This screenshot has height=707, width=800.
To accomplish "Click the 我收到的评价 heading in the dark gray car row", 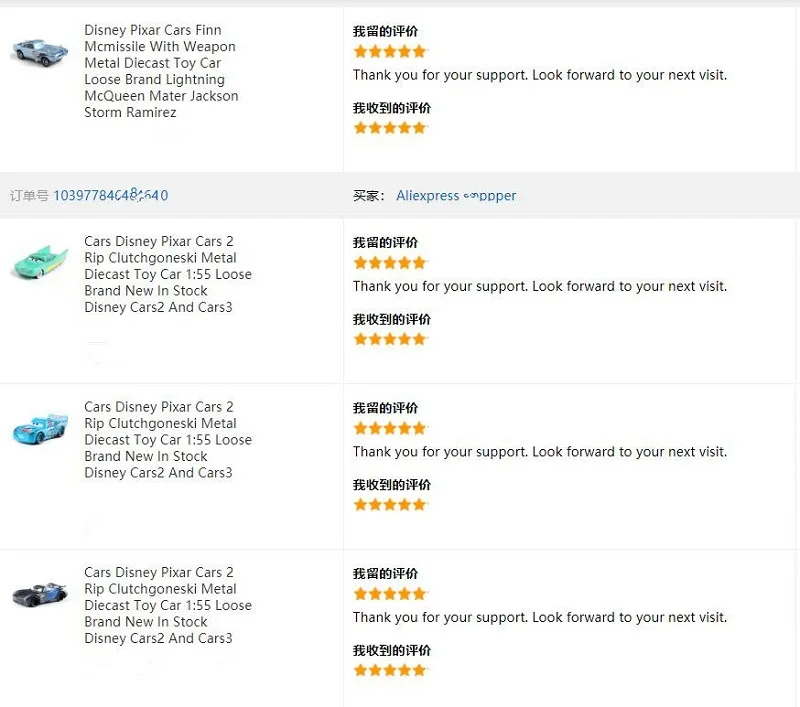I will tap(392, 650).
